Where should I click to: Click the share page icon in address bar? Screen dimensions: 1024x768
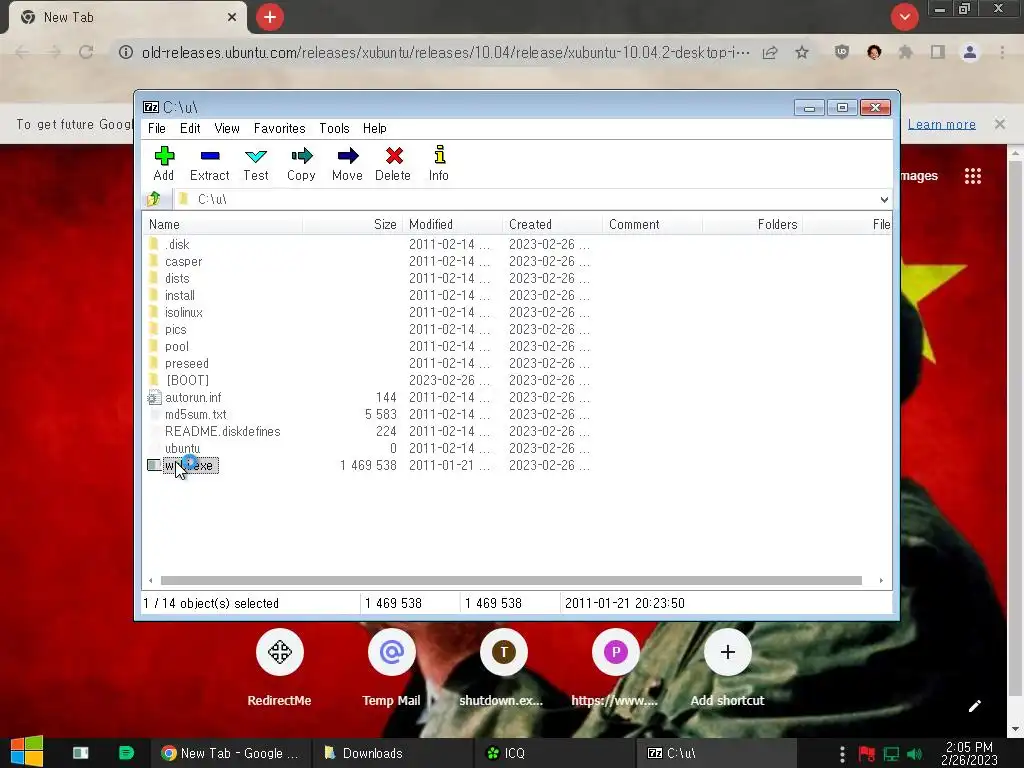[x=770, y=52]
